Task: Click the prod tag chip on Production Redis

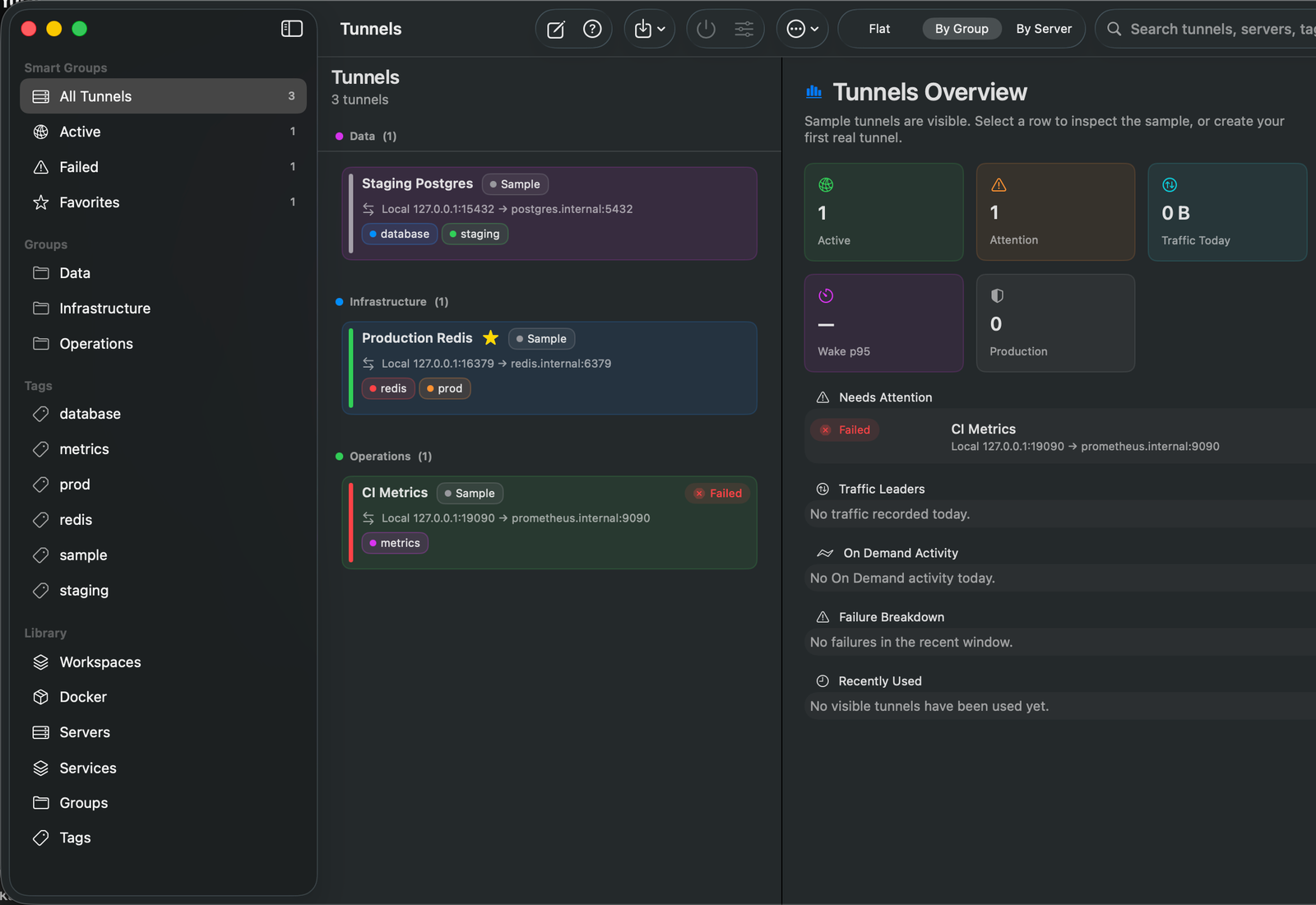Action: [445, 388]
